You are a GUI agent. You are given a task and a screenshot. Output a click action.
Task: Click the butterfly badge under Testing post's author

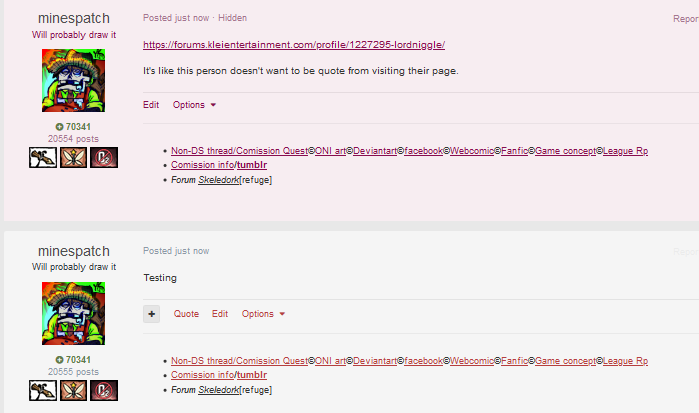coord(73,390)
